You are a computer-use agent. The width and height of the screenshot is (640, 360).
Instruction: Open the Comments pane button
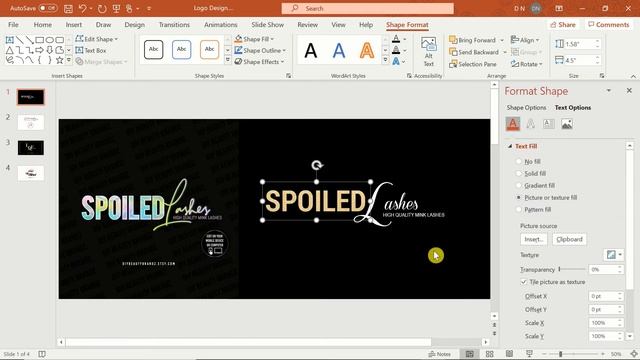609,24
